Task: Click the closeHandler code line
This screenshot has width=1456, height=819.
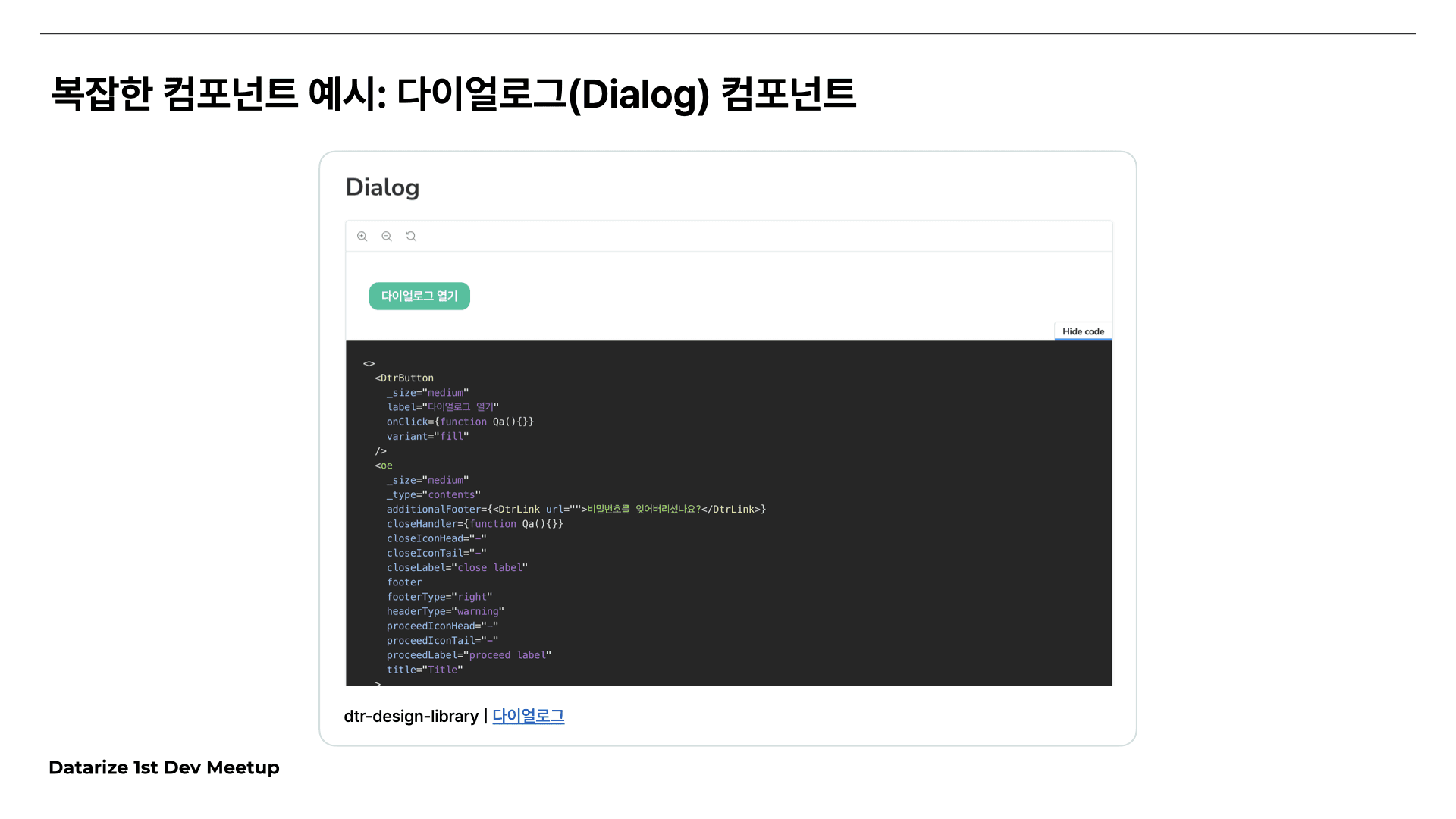Action: pos(475,524)
